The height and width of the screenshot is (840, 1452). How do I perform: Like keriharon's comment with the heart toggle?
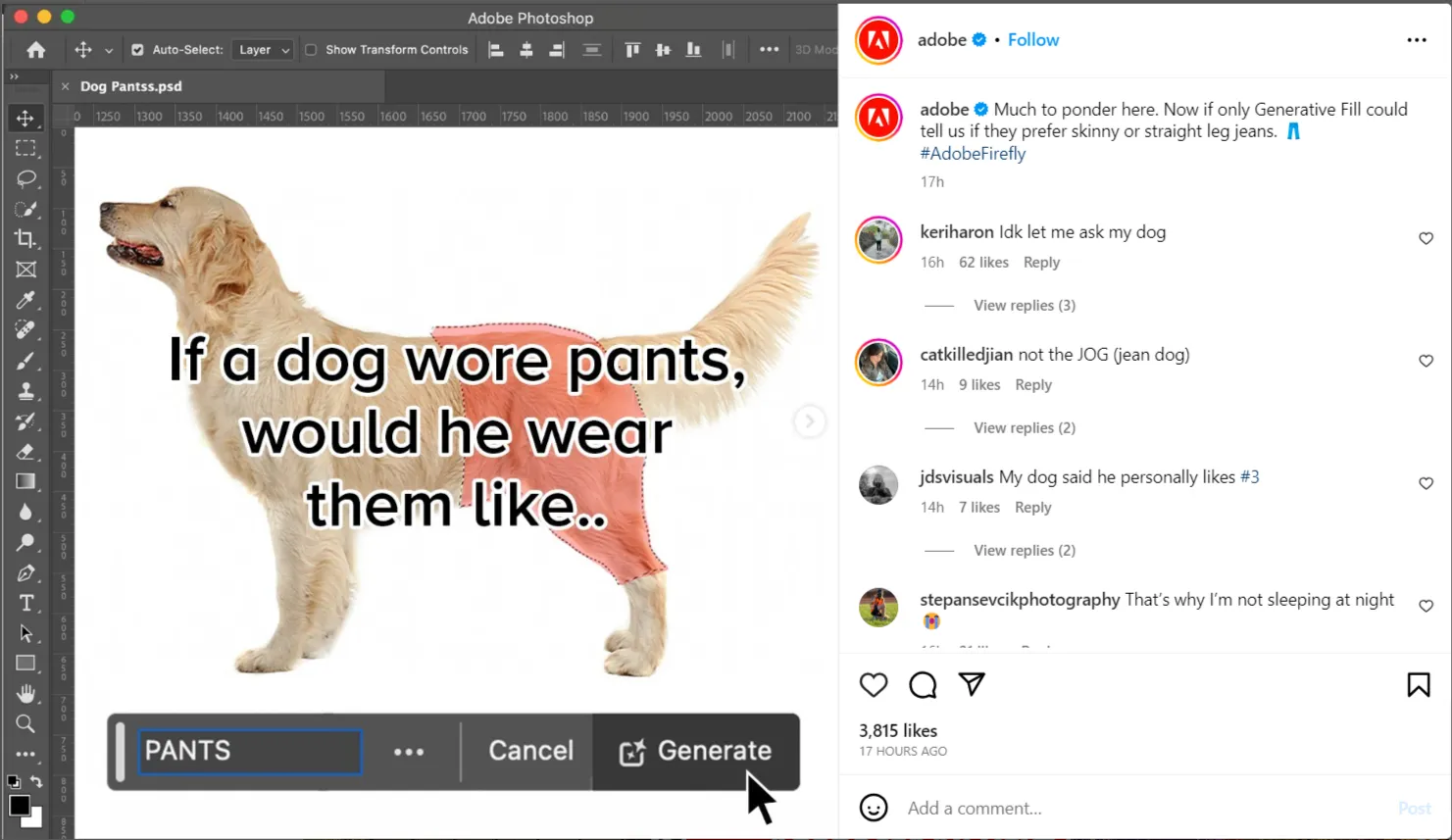pyautogui.click(x=1426, y=238)
